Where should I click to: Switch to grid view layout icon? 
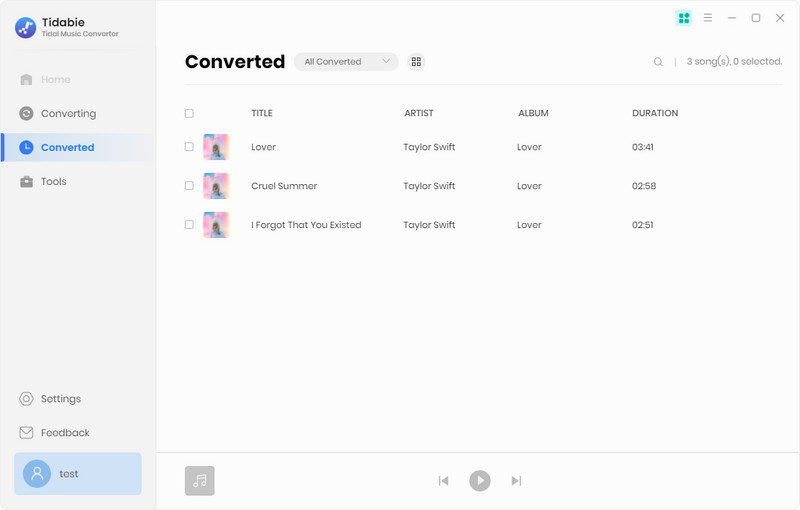tap(416, 62)
